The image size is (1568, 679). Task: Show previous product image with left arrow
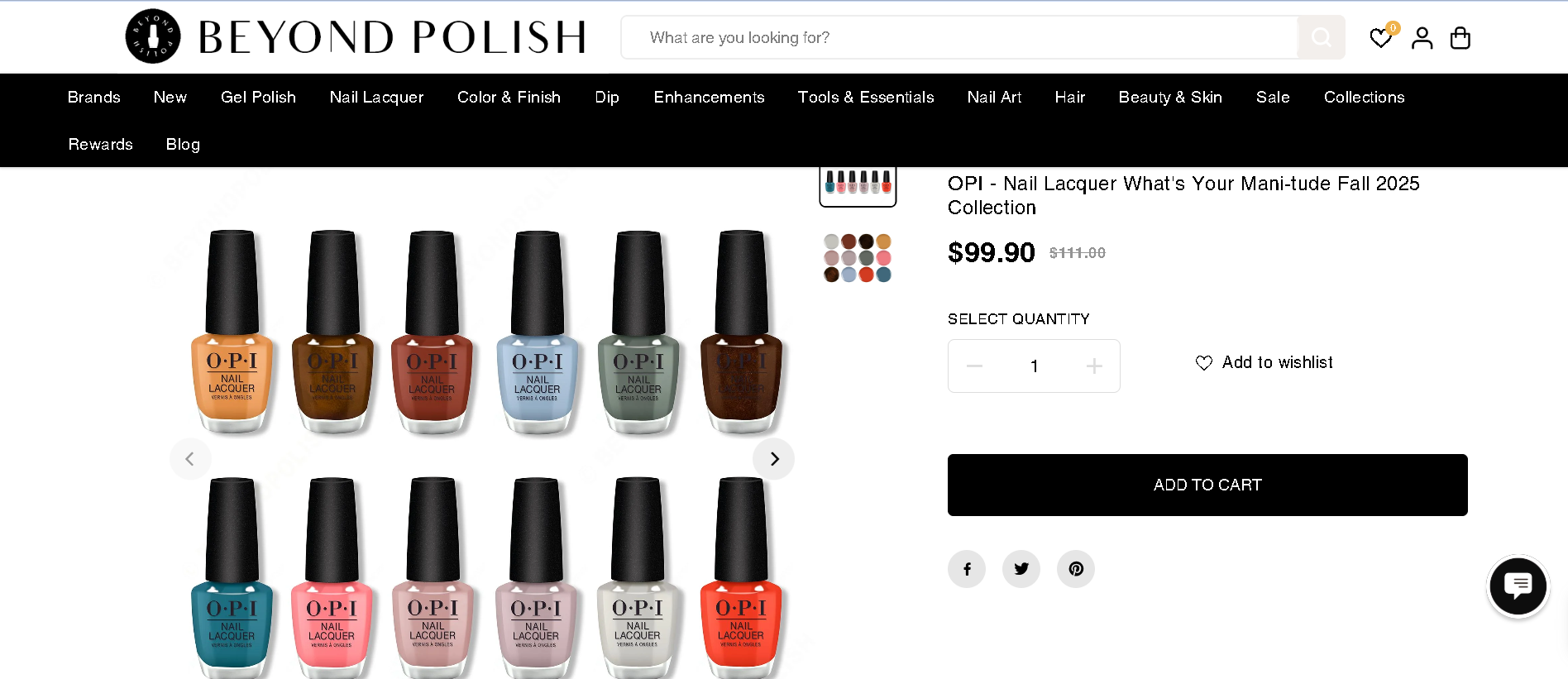[x=190, y=459]
